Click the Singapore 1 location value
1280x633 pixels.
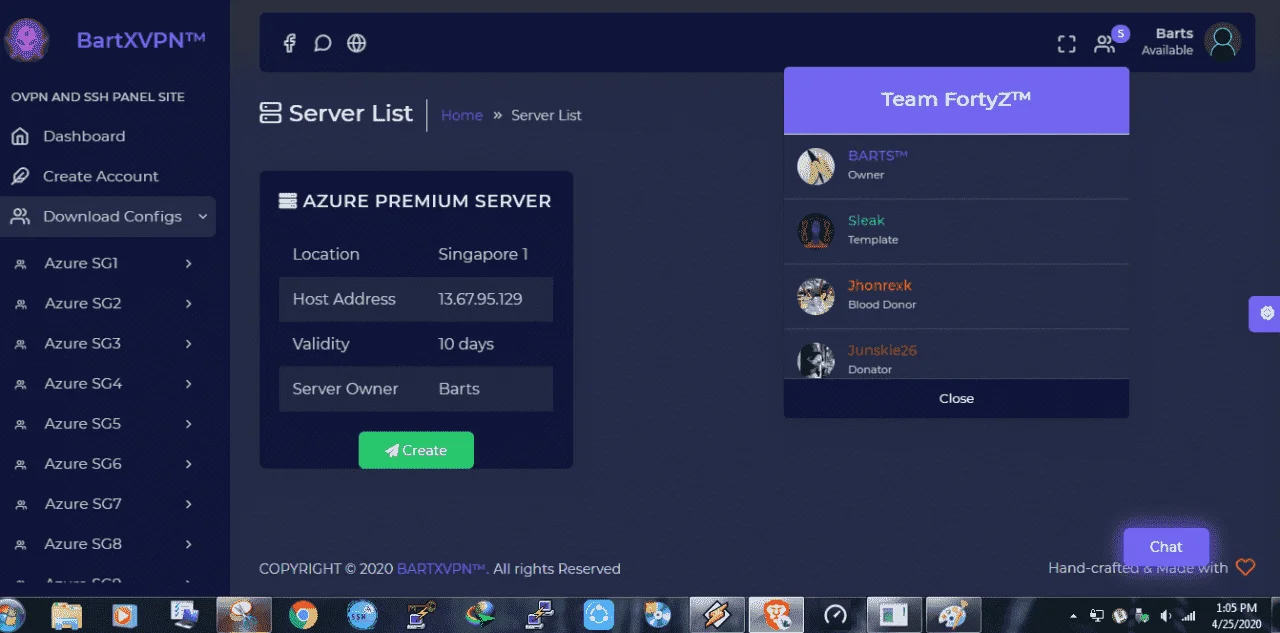pyautogui.click(x=483, y=254)
